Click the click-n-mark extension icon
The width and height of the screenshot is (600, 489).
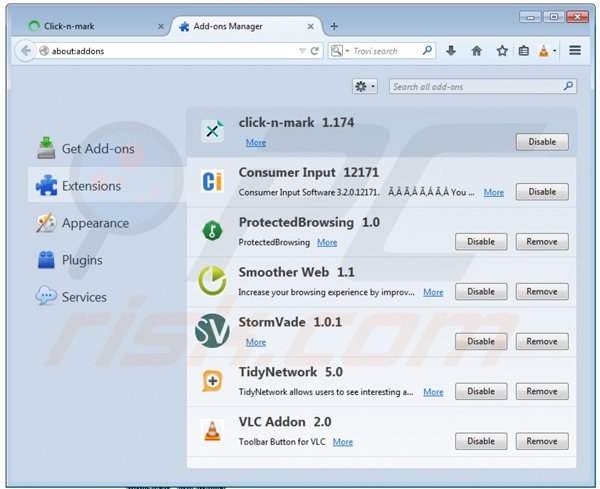[212, 131]
